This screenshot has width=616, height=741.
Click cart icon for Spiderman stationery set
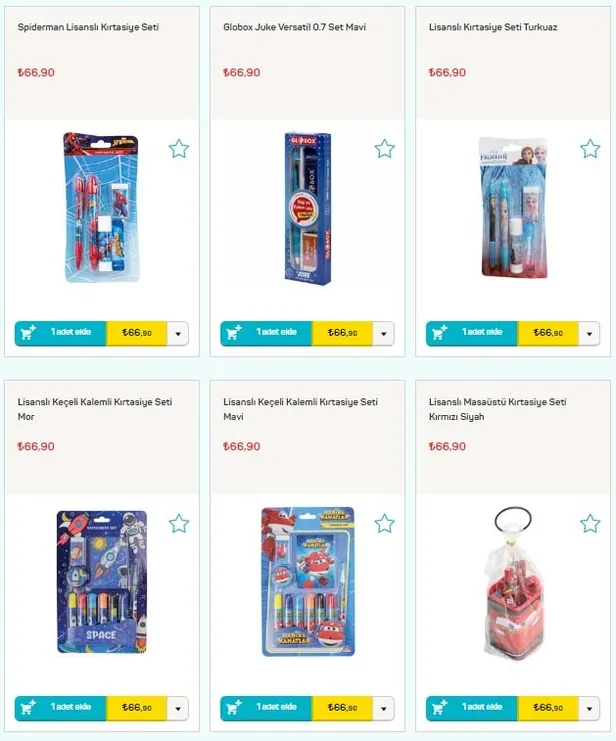click(x=28, y=333)
